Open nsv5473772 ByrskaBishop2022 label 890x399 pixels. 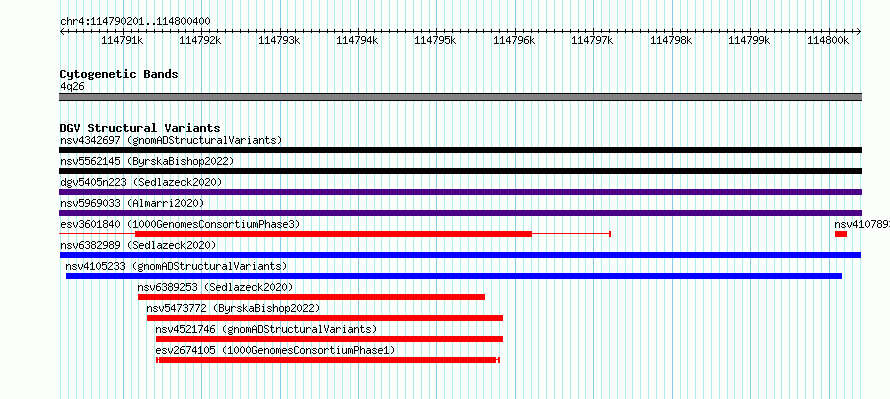pos(233,308)
